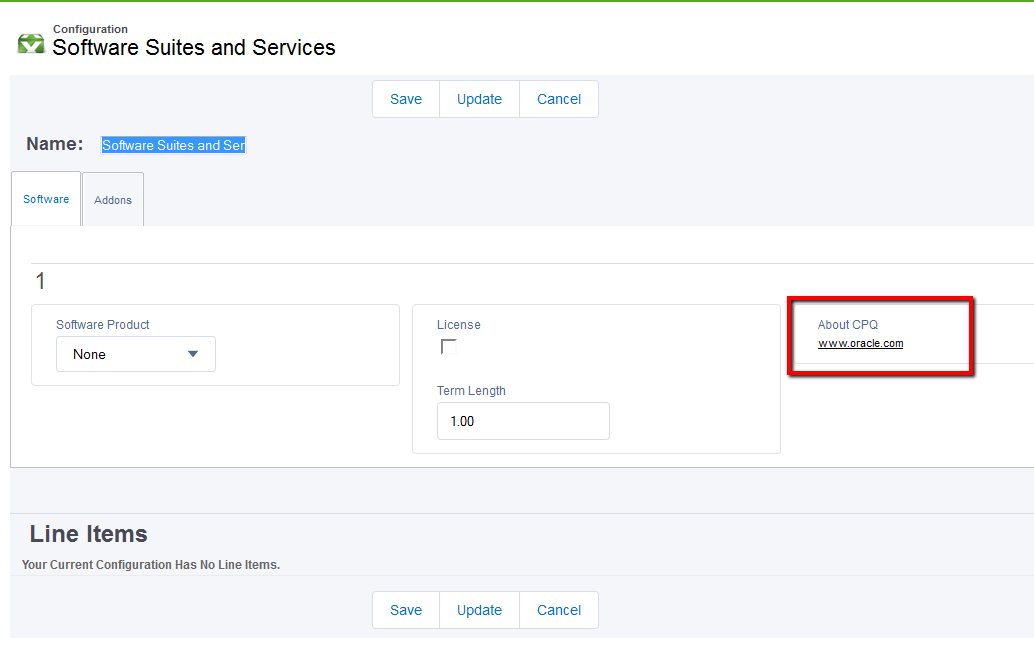Select the Software tab
Image resolution: width=1034 pixels, height=655 pixels.
point(46,199)
